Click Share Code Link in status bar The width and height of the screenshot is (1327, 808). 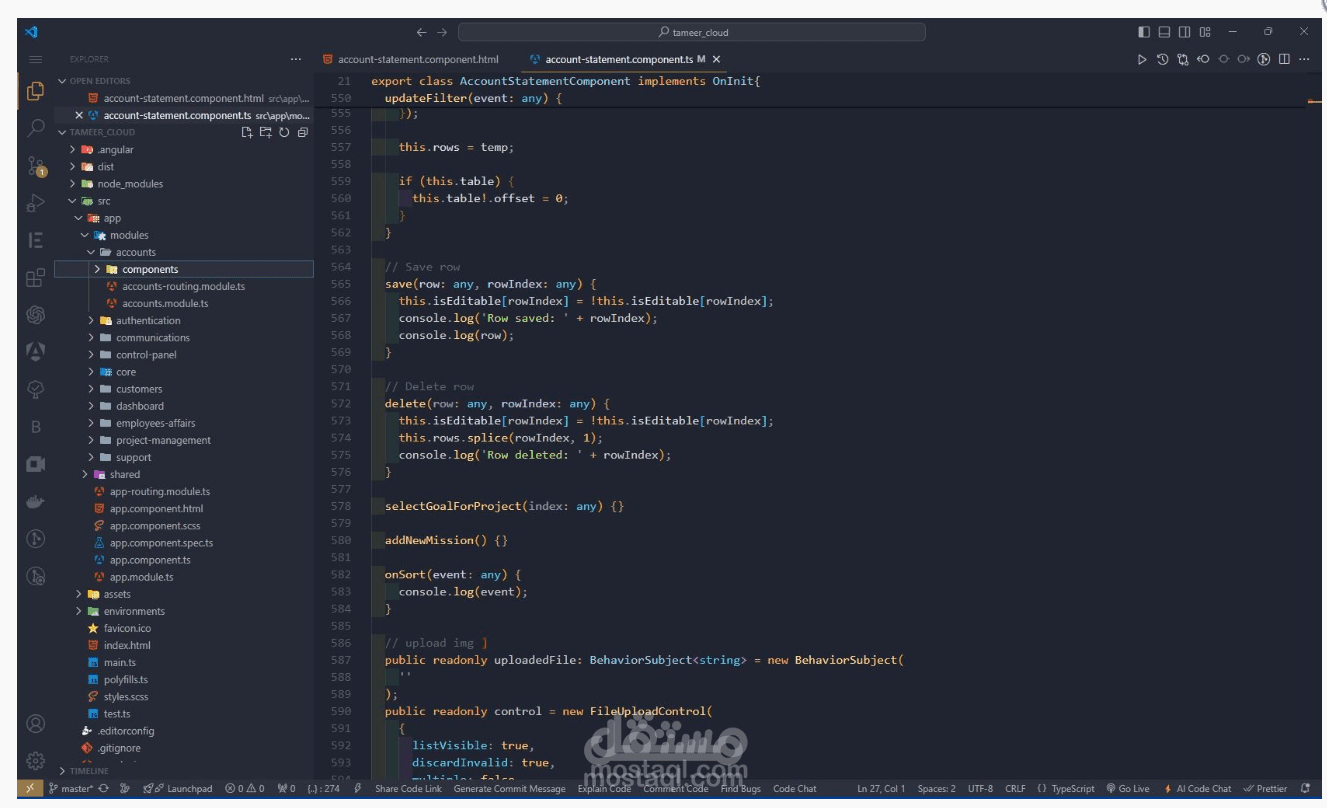(408, 788)
